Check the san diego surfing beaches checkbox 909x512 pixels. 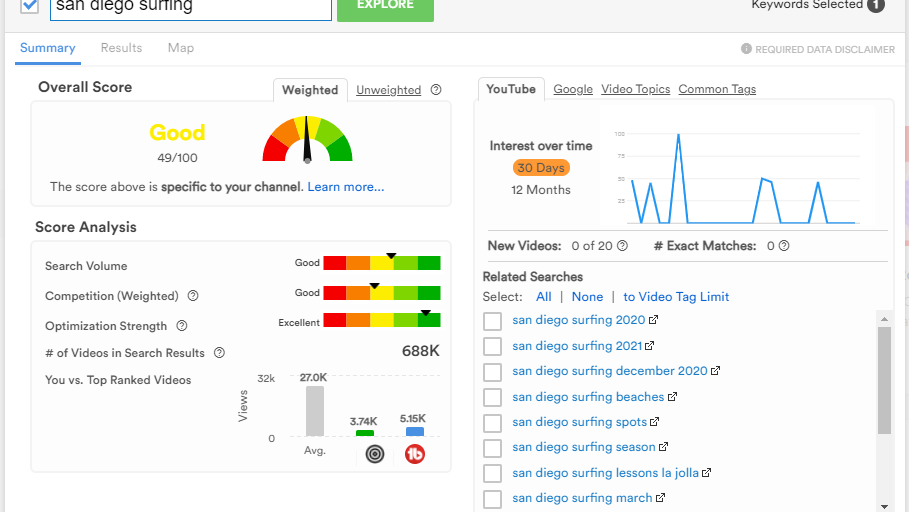tap(492, 397)
